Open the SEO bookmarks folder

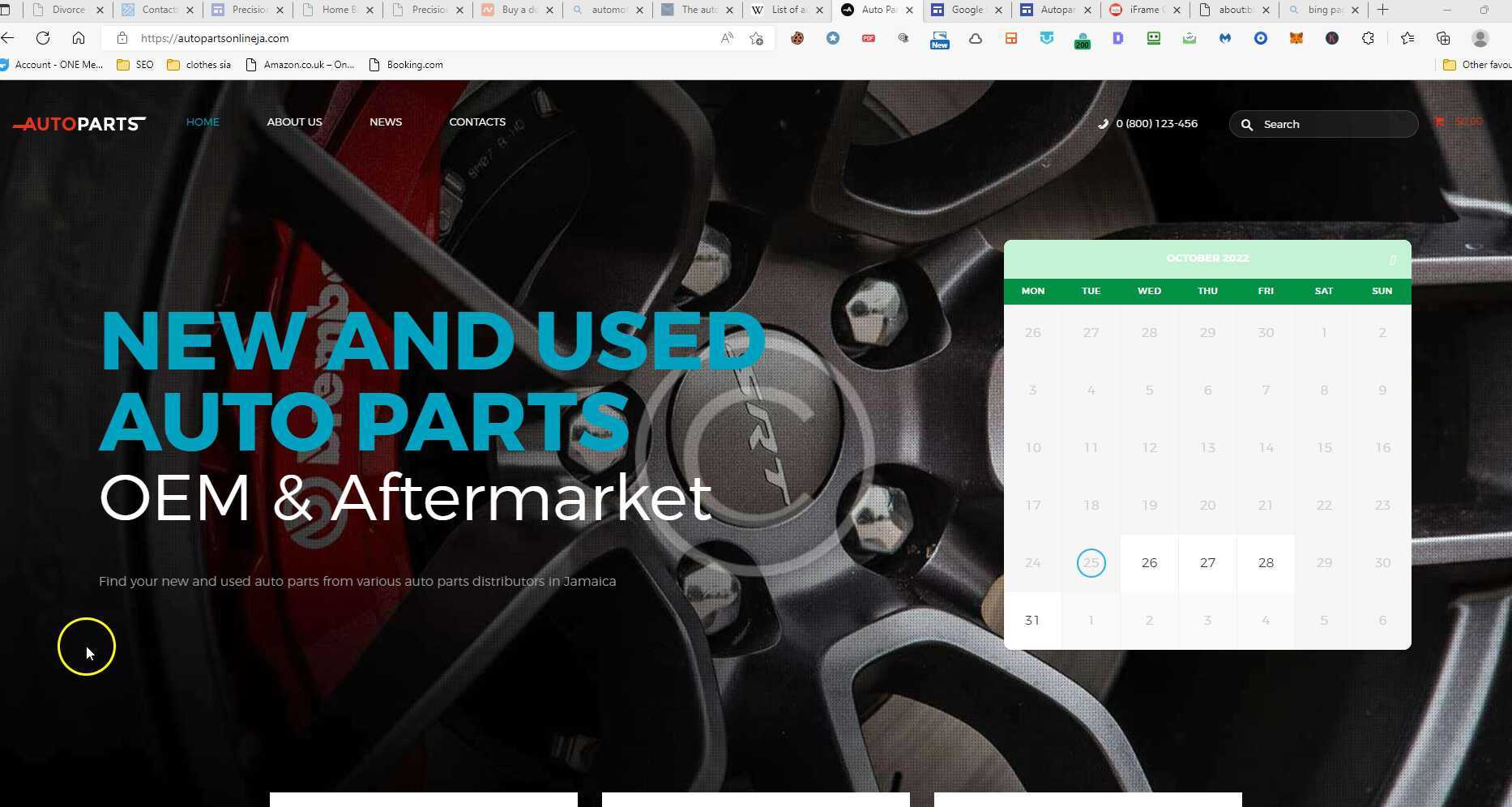click(135, 65)
